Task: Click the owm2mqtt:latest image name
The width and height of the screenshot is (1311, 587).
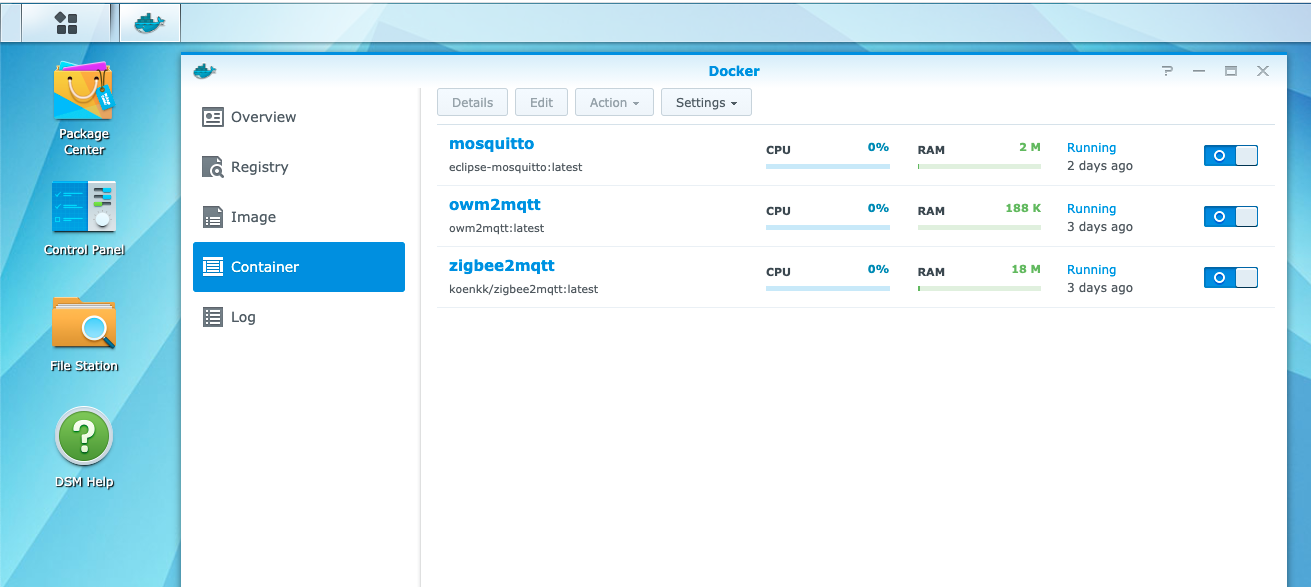Action: (496, 228)
